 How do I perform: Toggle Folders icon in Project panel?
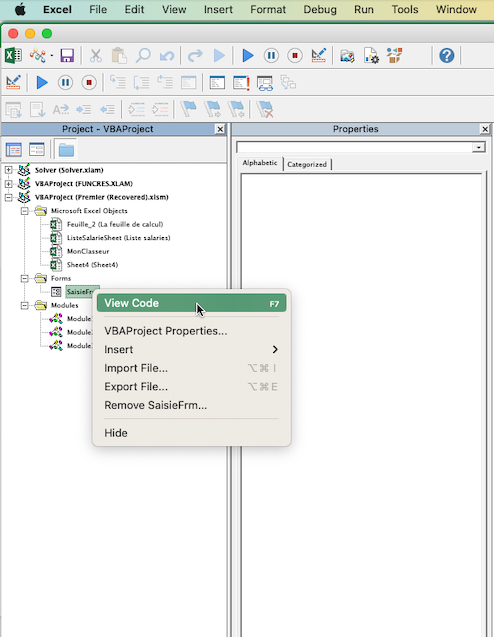pos(66,150)
